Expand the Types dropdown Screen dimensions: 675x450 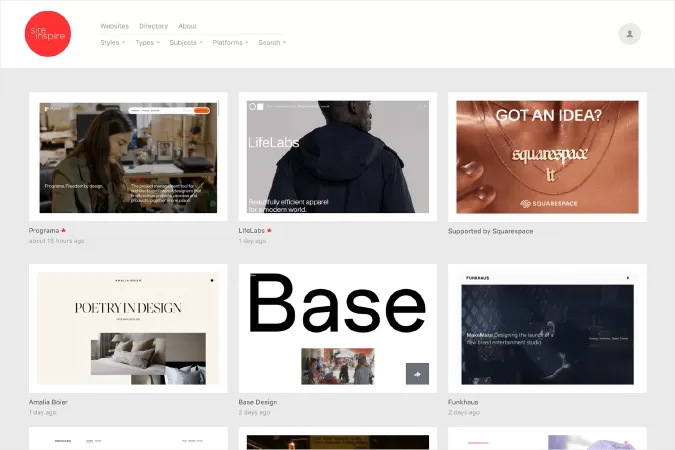[x=147, y=43]
